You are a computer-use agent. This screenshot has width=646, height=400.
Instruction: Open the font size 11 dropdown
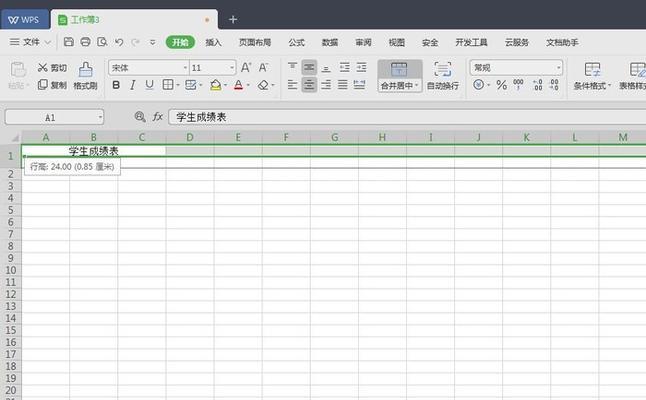[232, 68]
